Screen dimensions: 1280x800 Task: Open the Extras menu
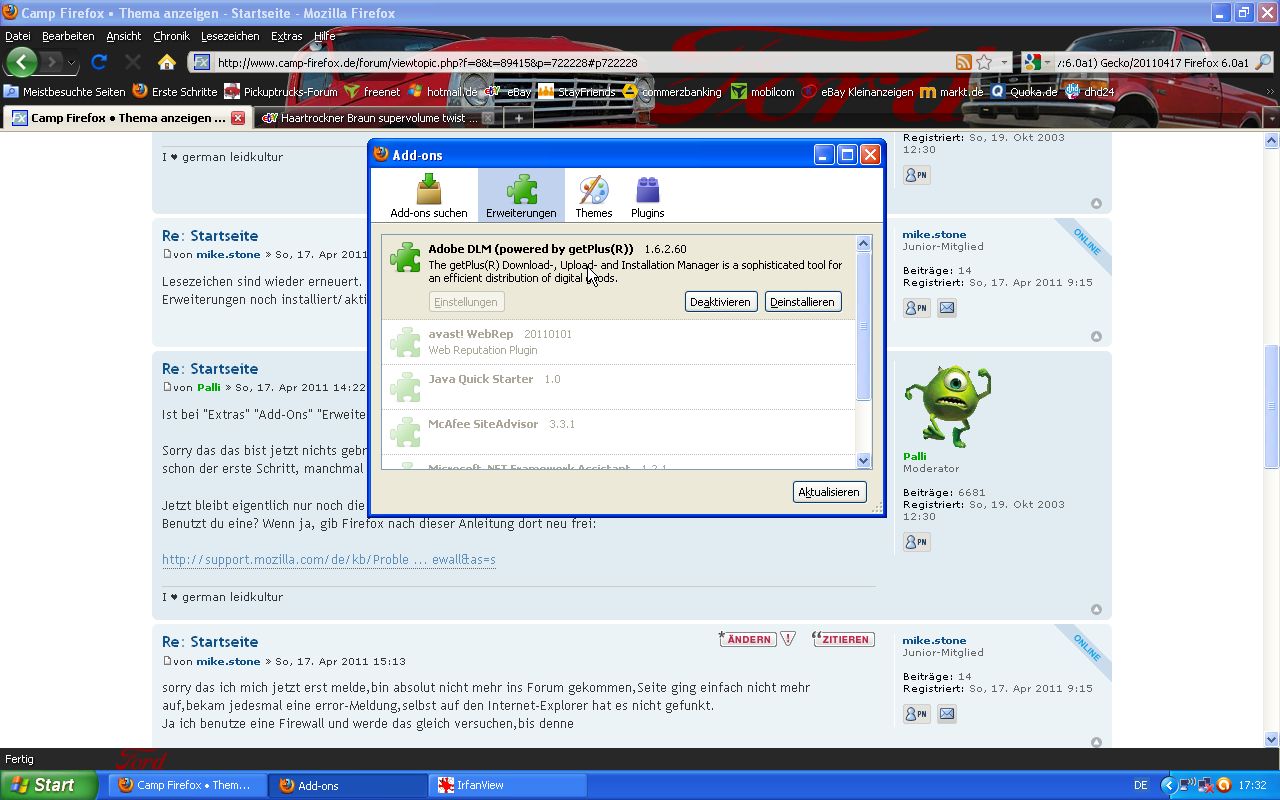286,36
